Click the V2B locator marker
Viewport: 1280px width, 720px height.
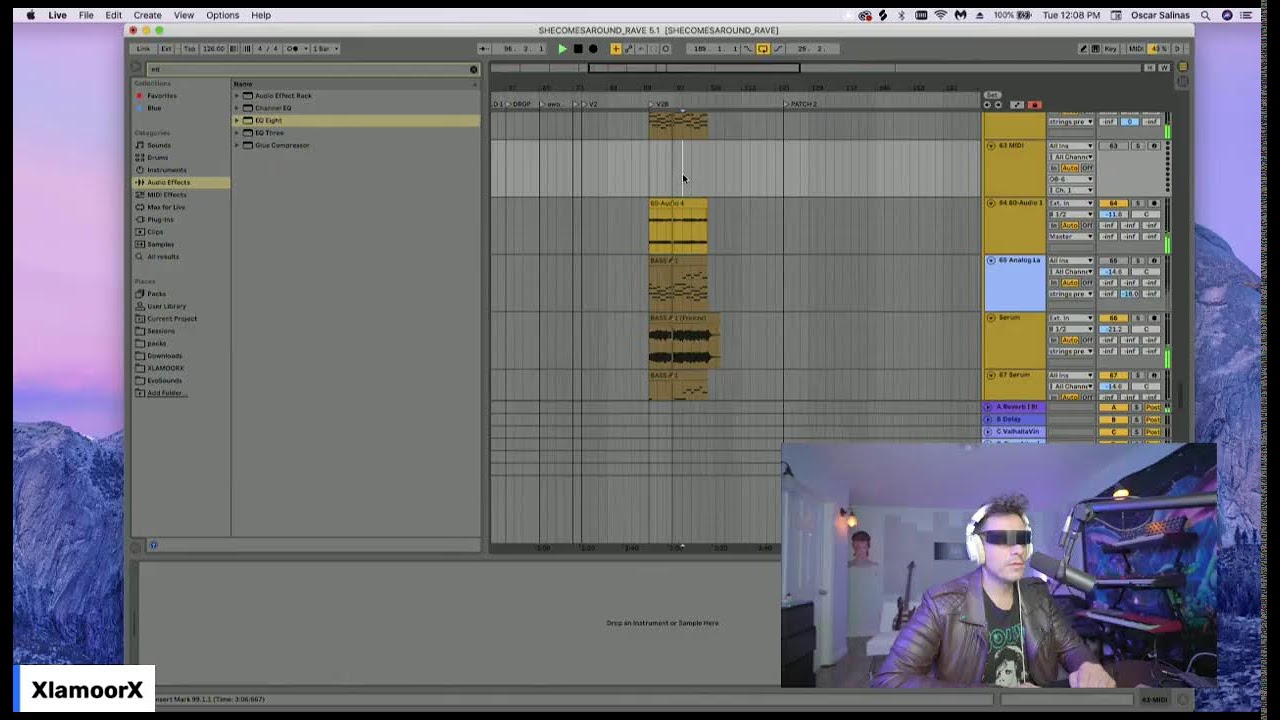(x=660, y=104)
